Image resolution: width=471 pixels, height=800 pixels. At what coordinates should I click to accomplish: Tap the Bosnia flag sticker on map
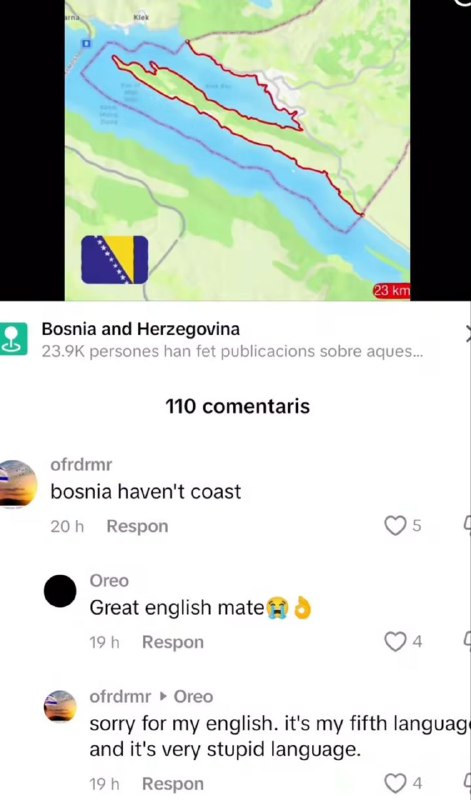[115, 260]
